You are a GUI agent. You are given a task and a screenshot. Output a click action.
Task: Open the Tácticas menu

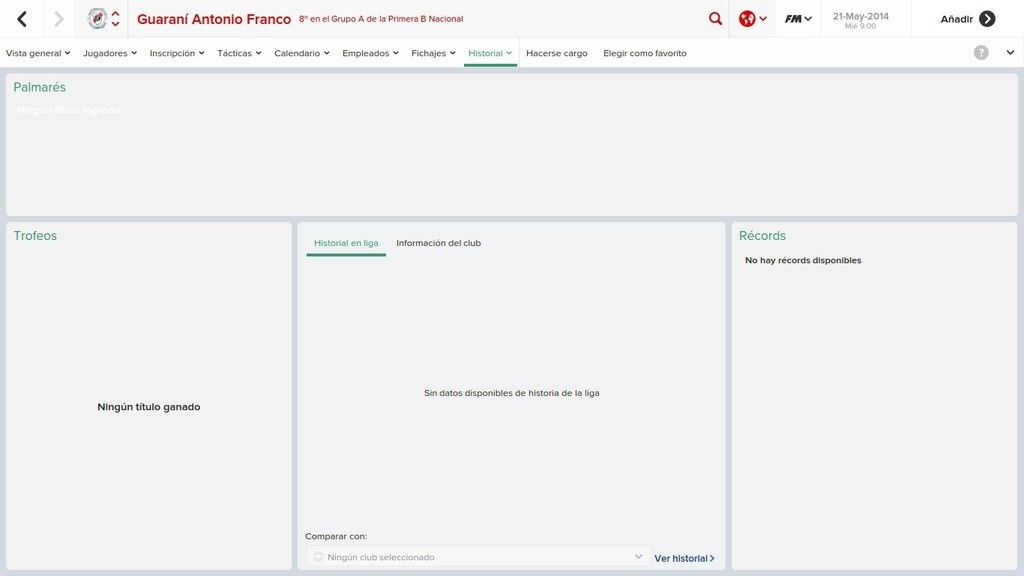click(x=239, y=53)
